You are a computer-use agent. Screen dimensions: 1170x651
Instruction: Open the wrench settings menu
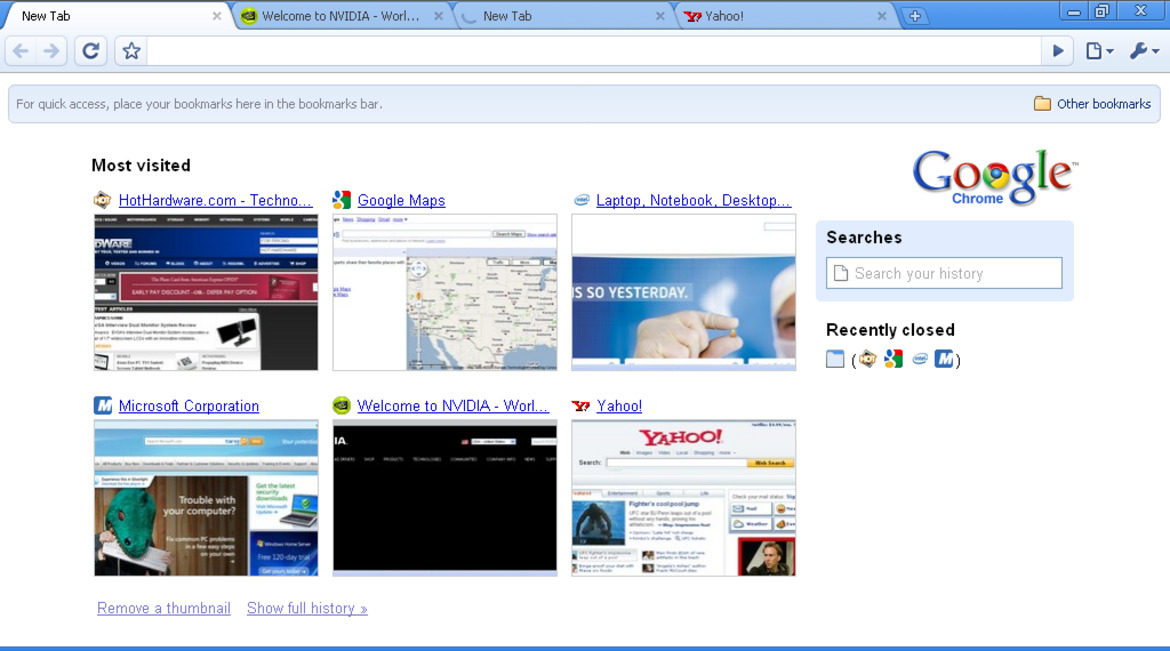[1143, 51]
